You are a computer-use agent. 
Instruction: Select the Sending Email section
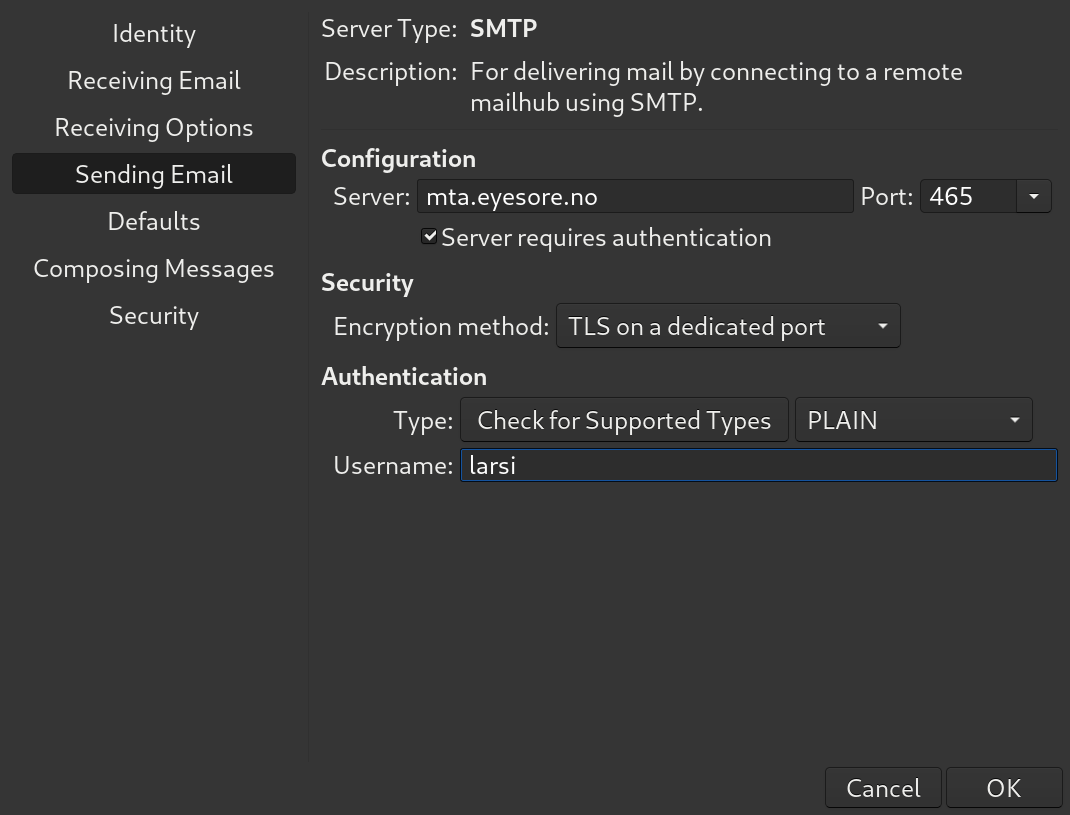(x=154, y=174)
